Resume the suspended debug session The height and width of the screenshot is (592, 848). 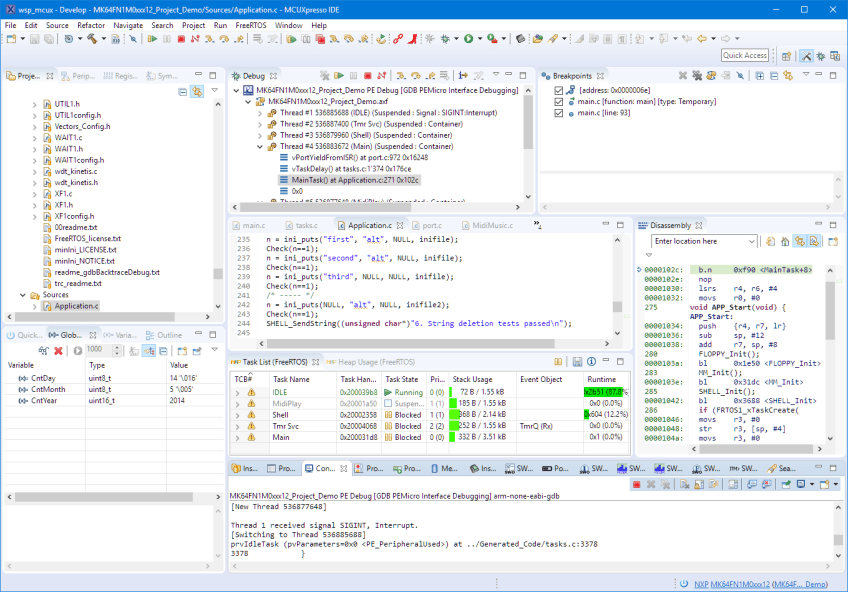pos(339,76)
